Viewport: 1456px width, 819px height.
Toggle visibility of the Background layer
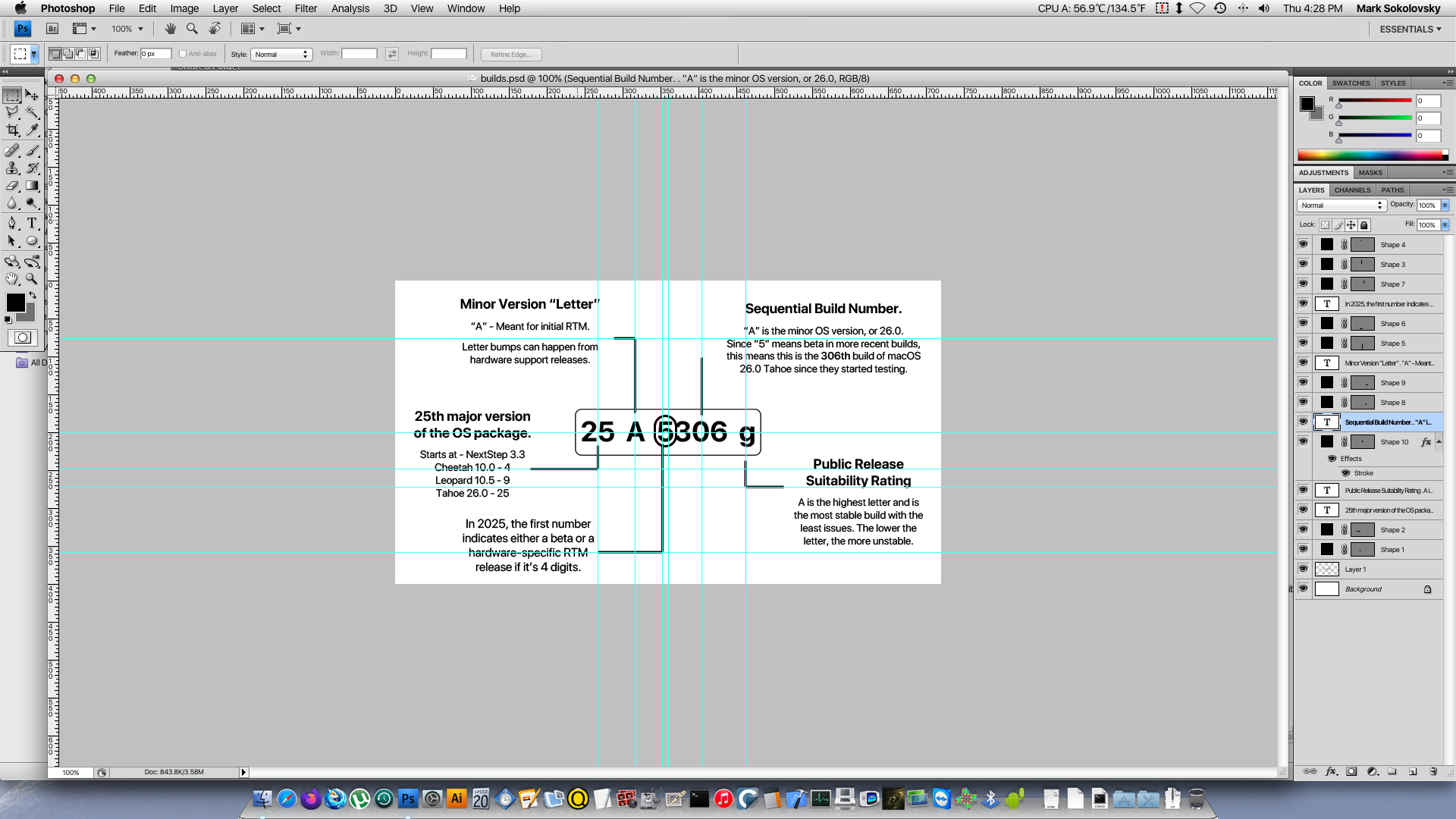[1303, 588]
